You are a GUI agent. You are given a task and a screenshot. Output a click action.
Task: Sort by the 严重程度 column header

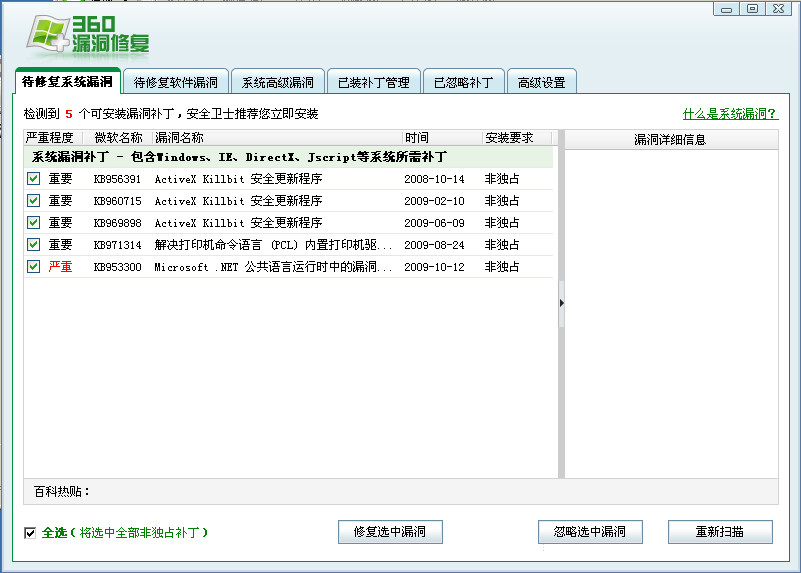(53, 137)
